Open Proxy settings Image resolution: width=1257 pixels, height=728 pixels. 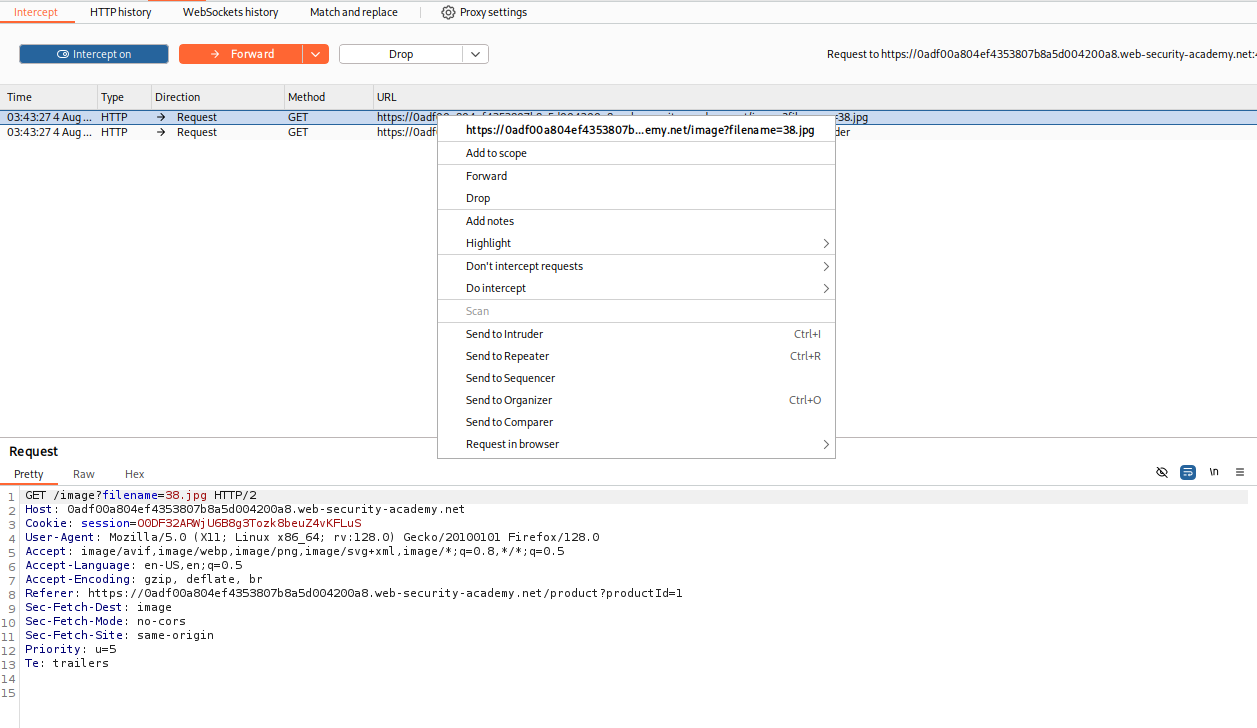[x=484, y=12]
